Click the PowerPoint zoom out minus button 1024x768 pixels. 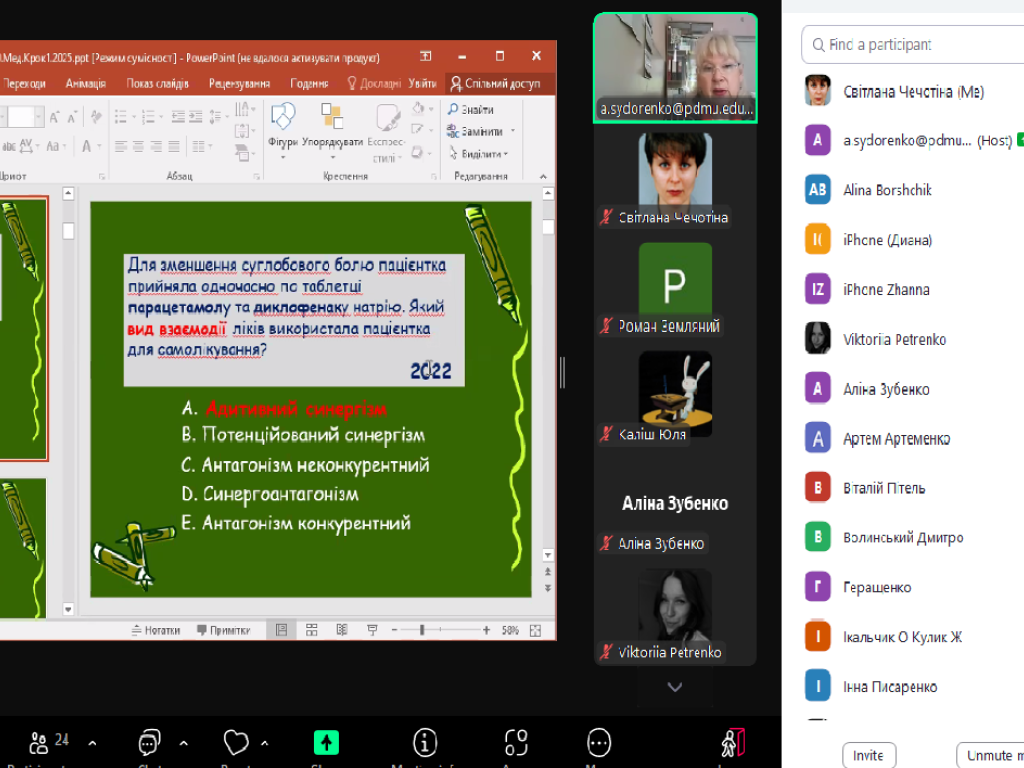click(394, 630)
